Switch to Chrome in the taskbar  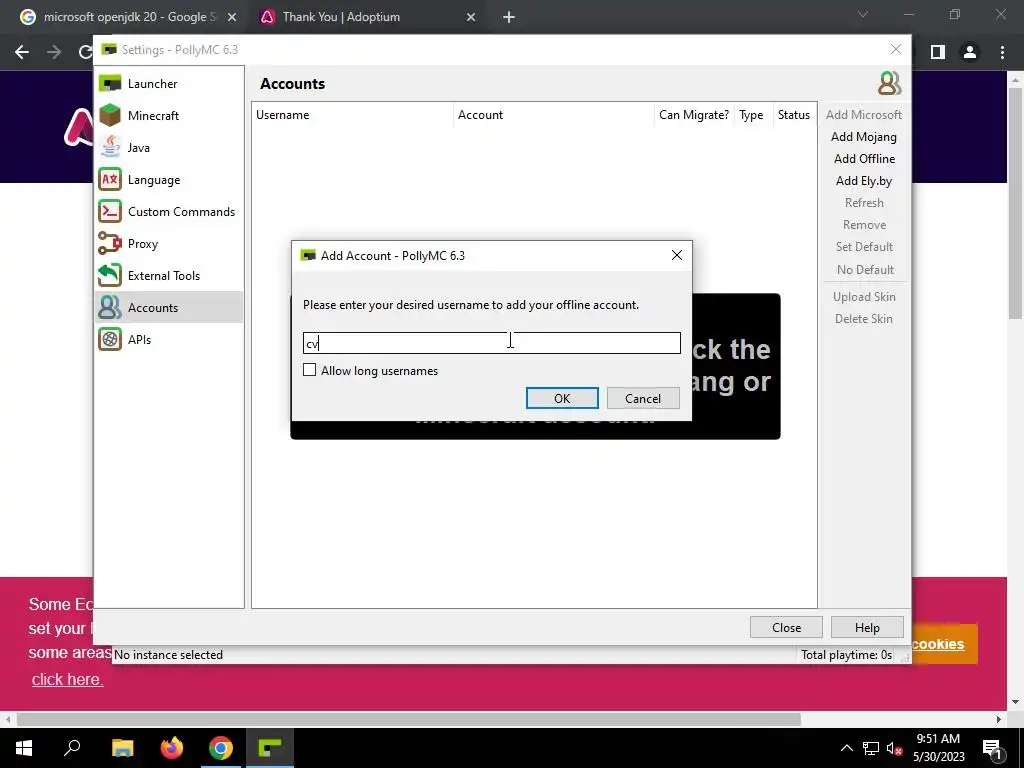tap(221, 748)
